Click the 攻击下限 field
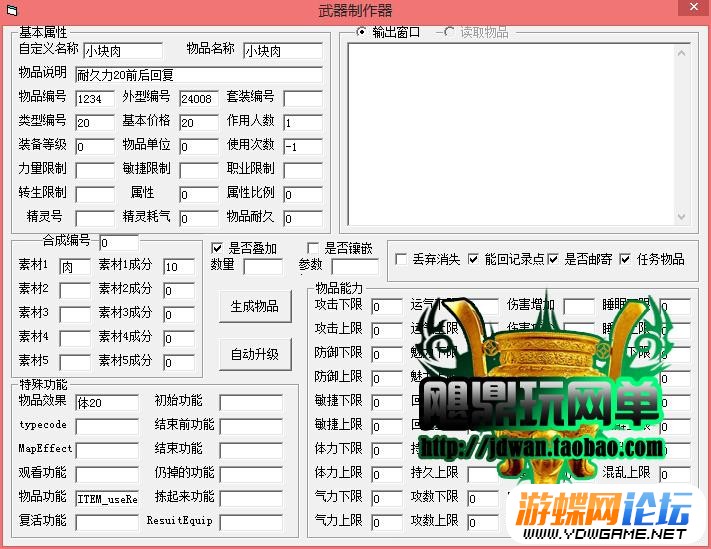Image resolution: width=711 pixels, height=549 pixels. click(387, 307)
